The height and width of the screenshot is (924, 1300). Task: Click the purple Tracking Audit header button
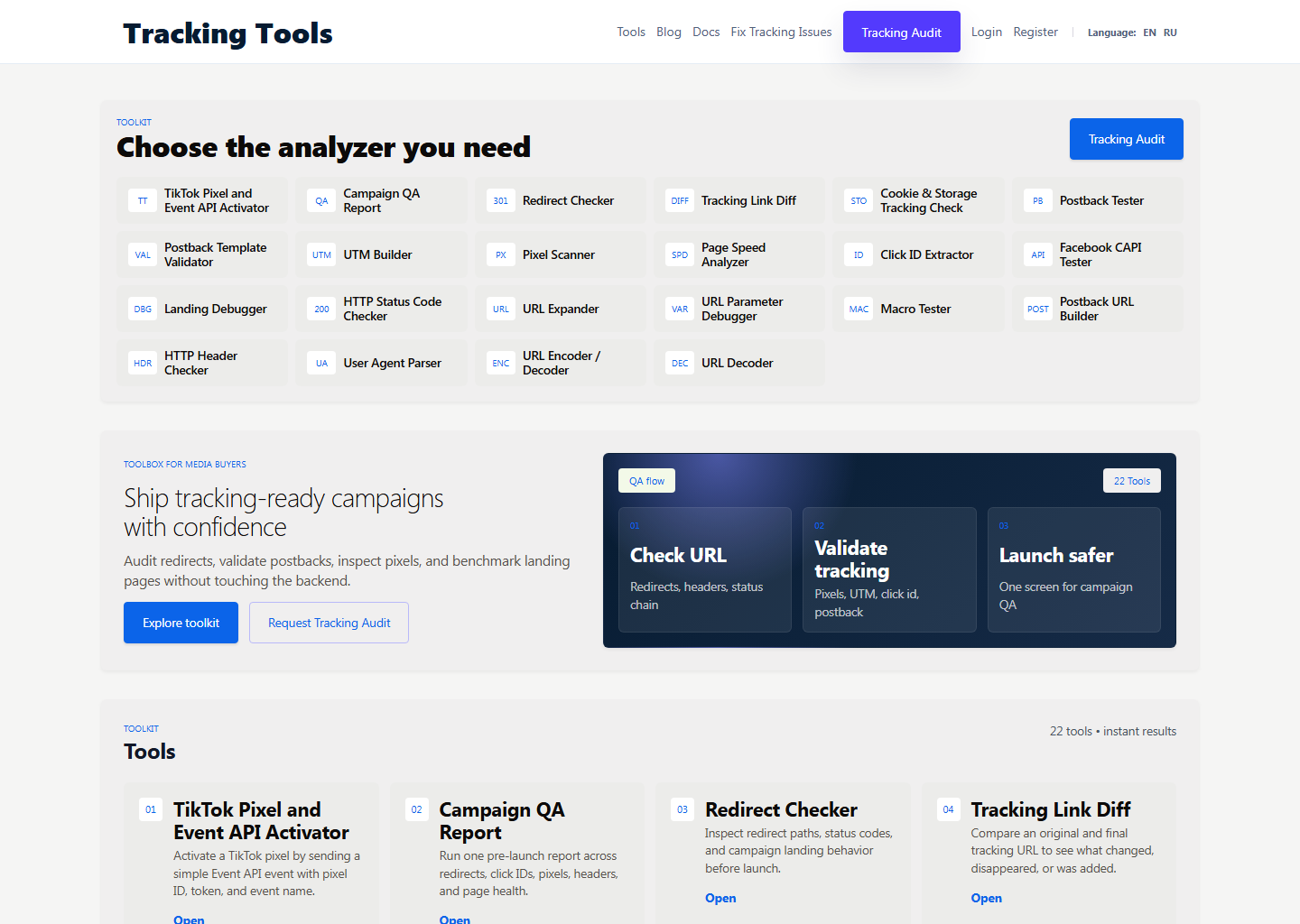[902, 32]
